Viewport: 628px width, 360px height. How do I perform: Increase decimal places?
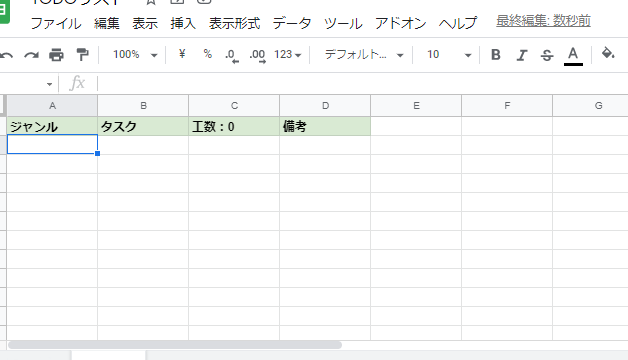[257, 55]
